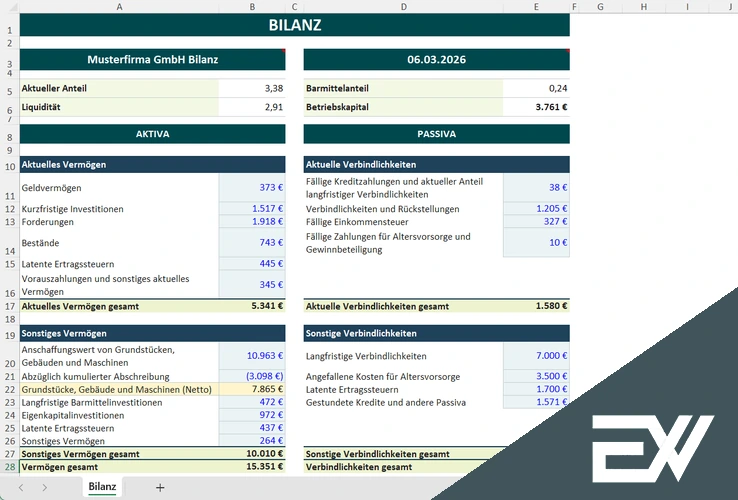
Task: Select column A header
Action: (x=118, y=7)
